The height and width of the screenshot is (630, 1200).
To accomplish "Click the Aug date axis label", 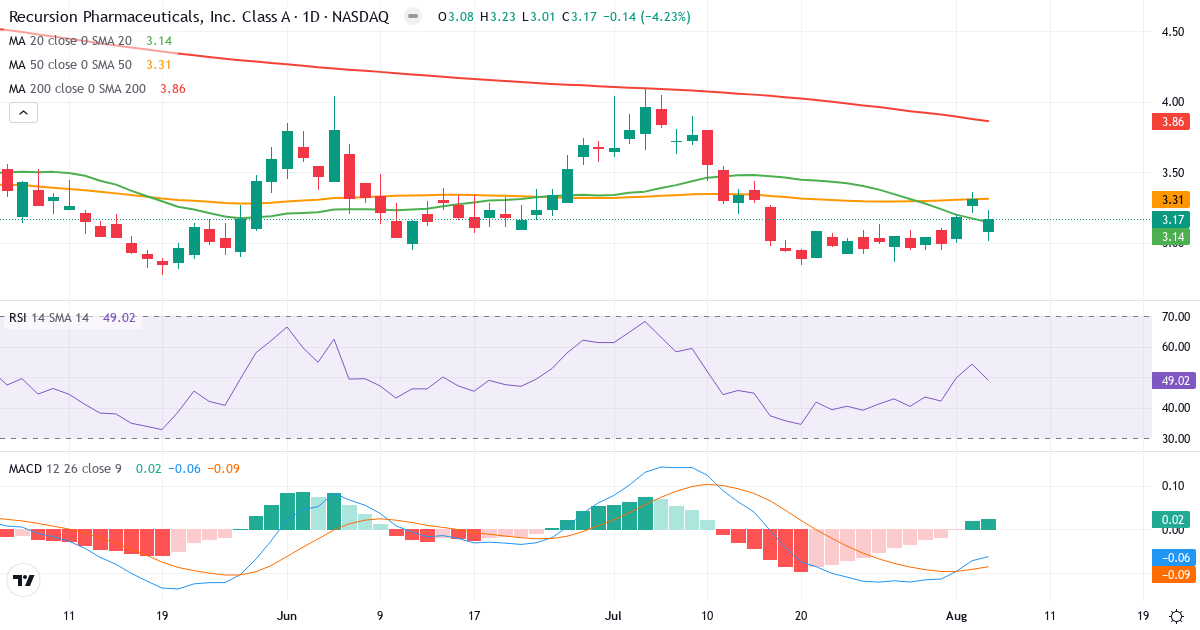I will [x=959, y=616].
